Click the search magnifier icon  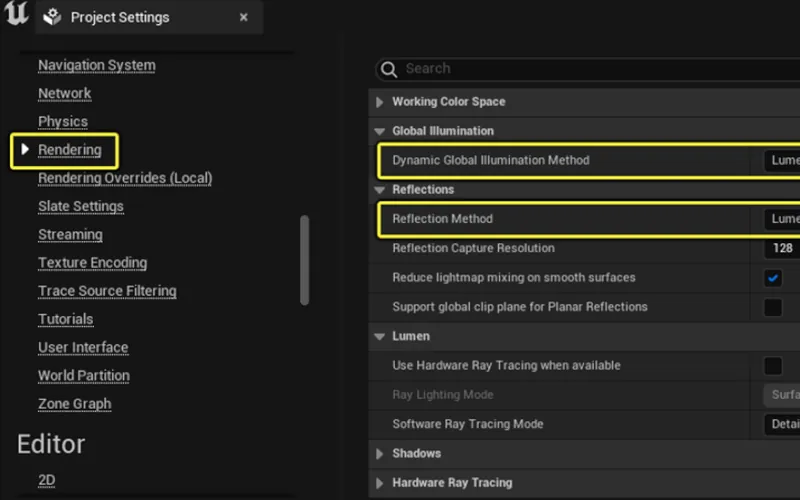389,69
